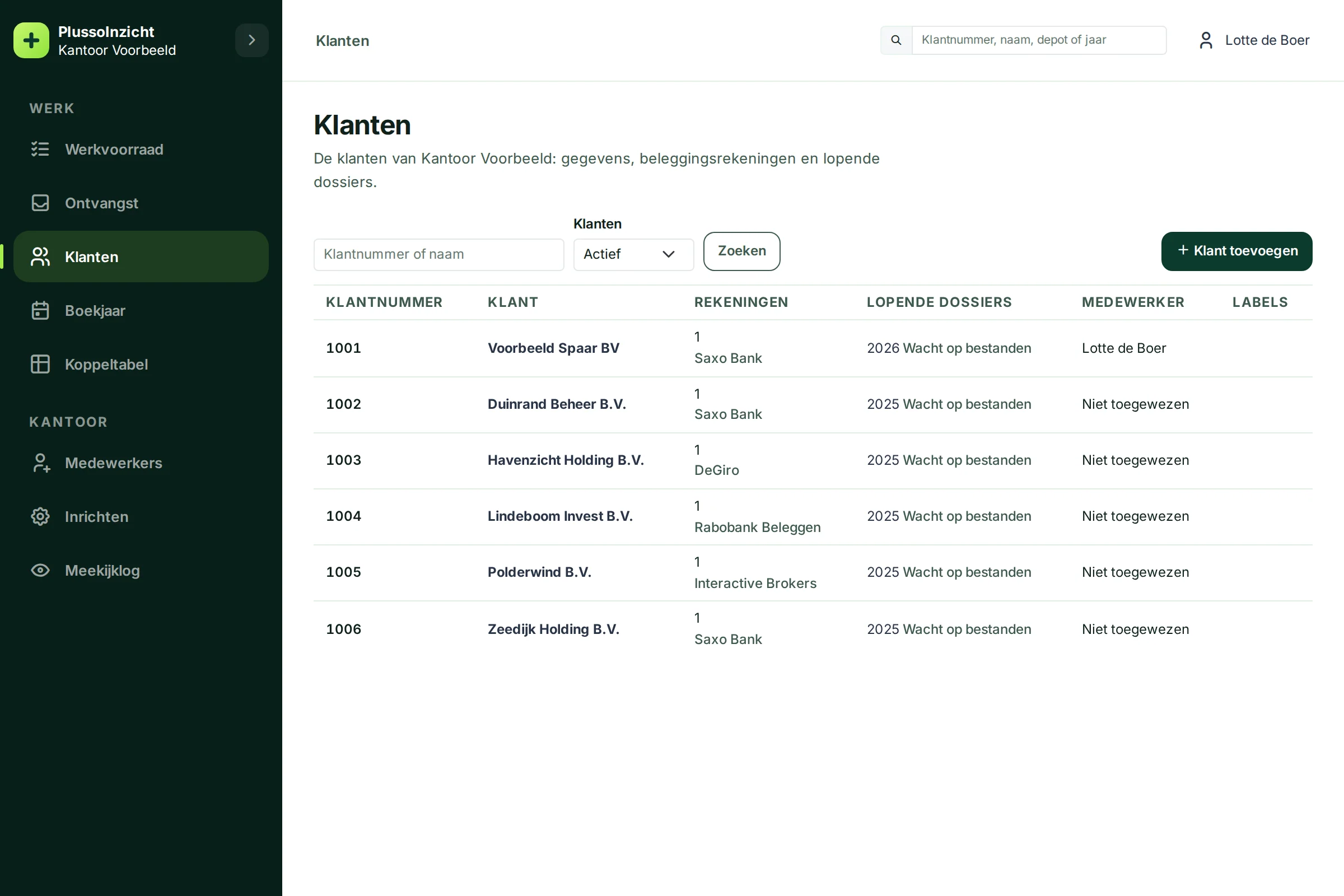The height and width of the screenshot is (896, 1344).
Task: Click the Klantnummer column header
Action: click(384, 302)
